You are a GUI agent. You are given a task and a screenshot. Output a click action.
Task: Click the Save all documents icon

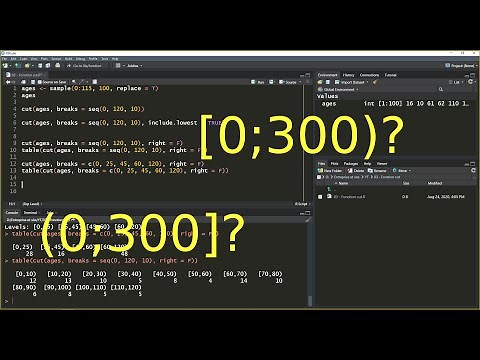tap(48, 66)
